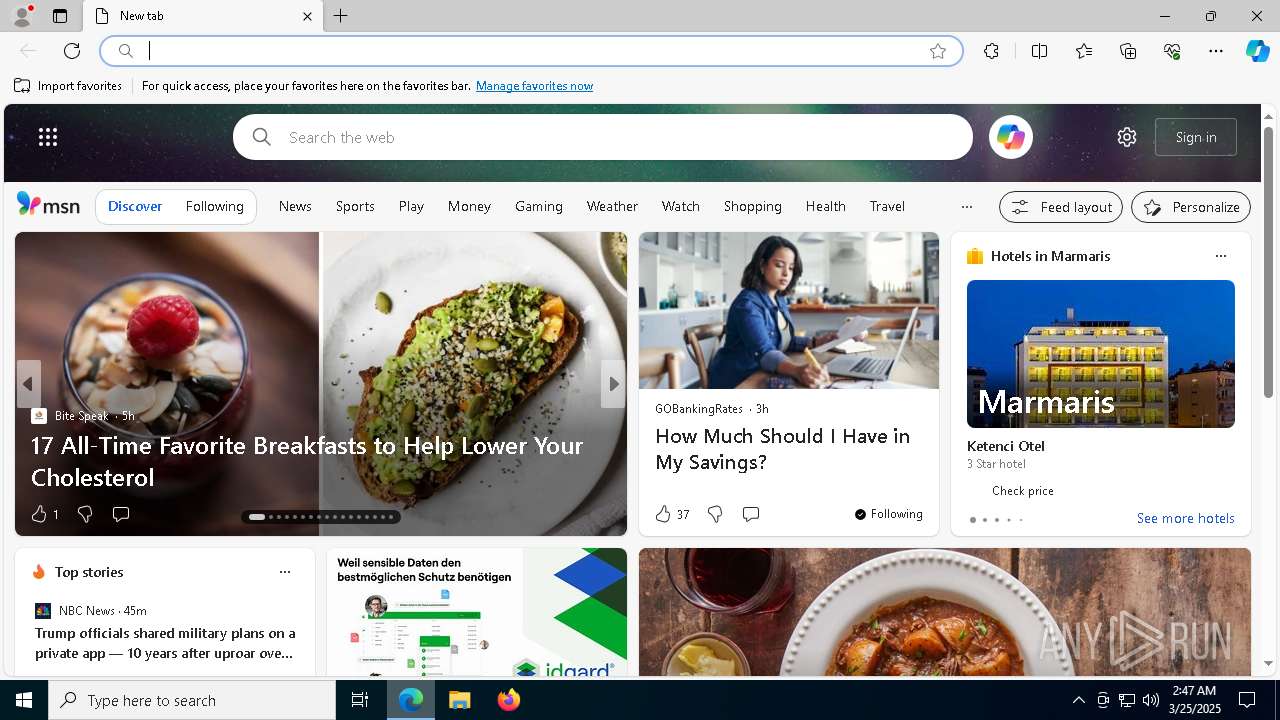
Task: Add this page to favorites star
Action: (938, 51)
